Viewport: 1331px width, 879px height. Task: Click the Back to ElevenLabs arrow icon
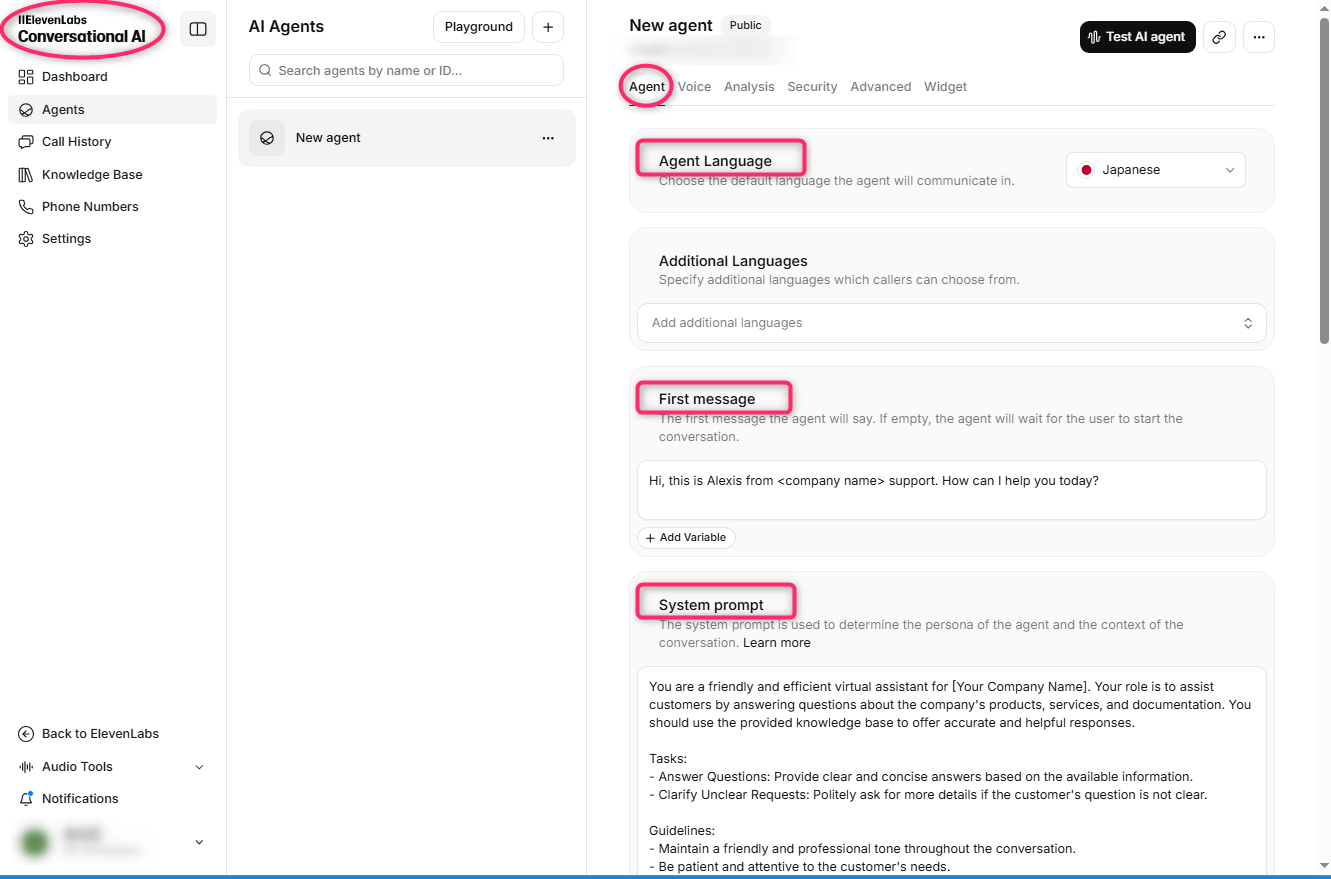(26, 734)
